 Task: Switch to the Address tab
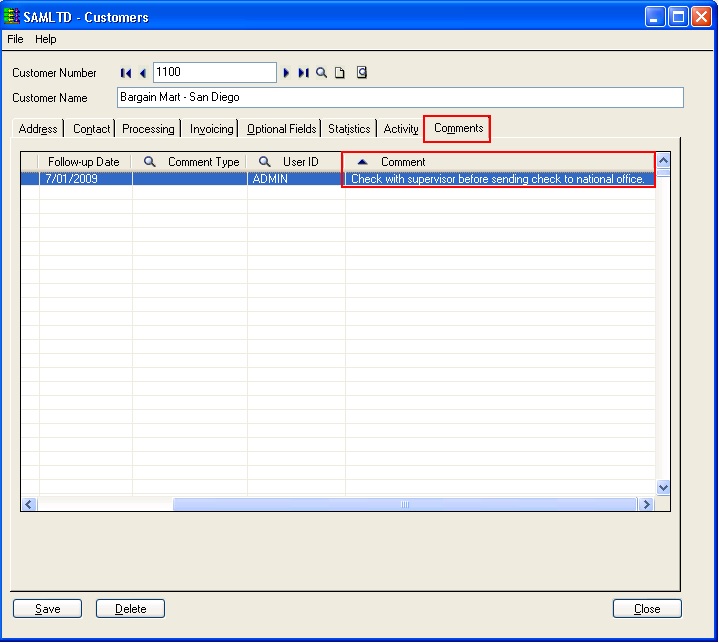(x=38, y=129)
